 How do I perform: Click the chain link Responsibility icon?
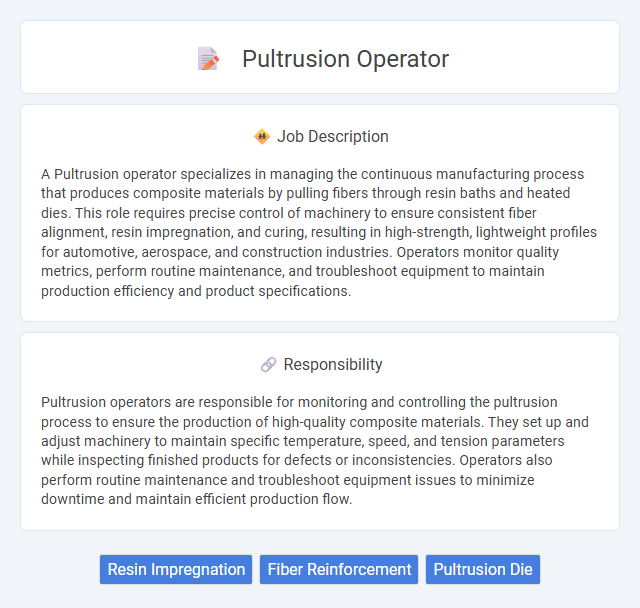[x=268, y=364]
